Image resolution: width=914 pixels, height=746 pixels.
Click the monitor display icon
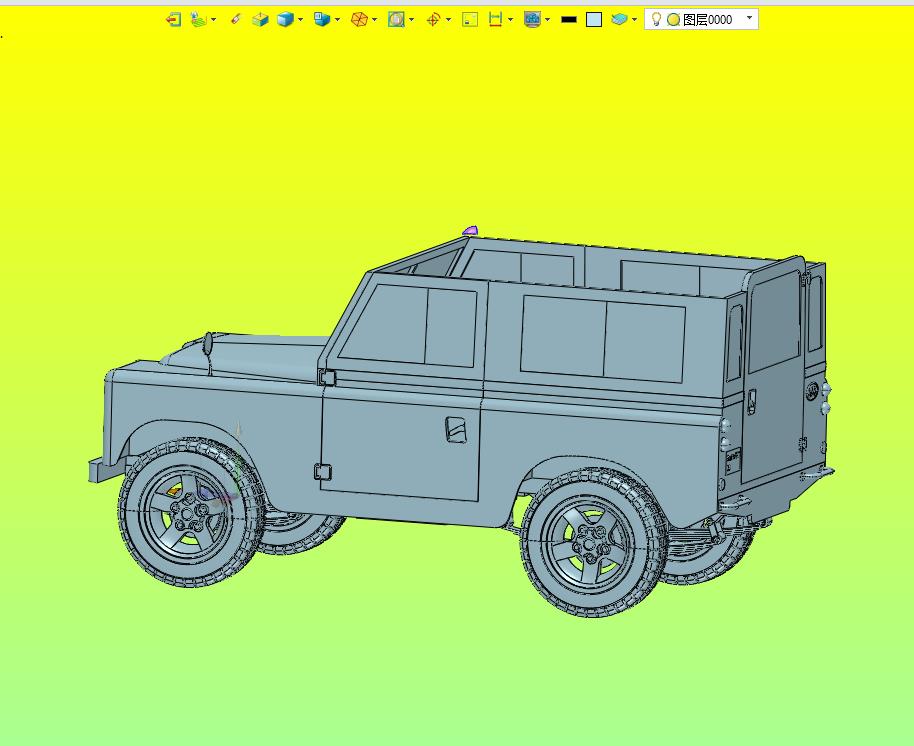tap(532, 20)
